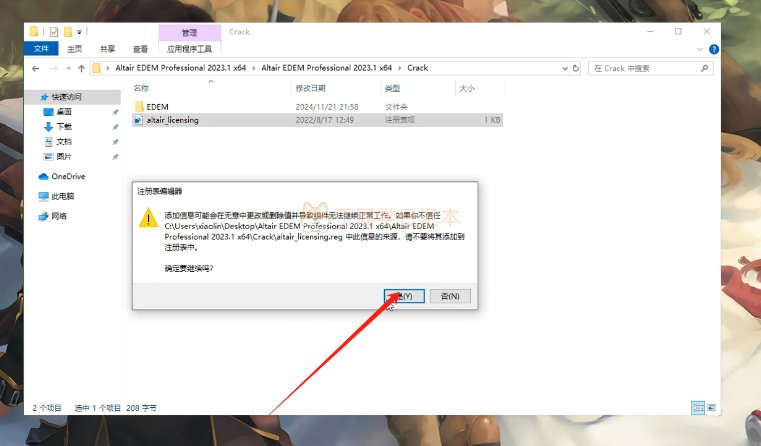Unpin 文档 via its pin icon
This screenshot has height=446, width=761.
pyautogui.click(x=116, y=142)
